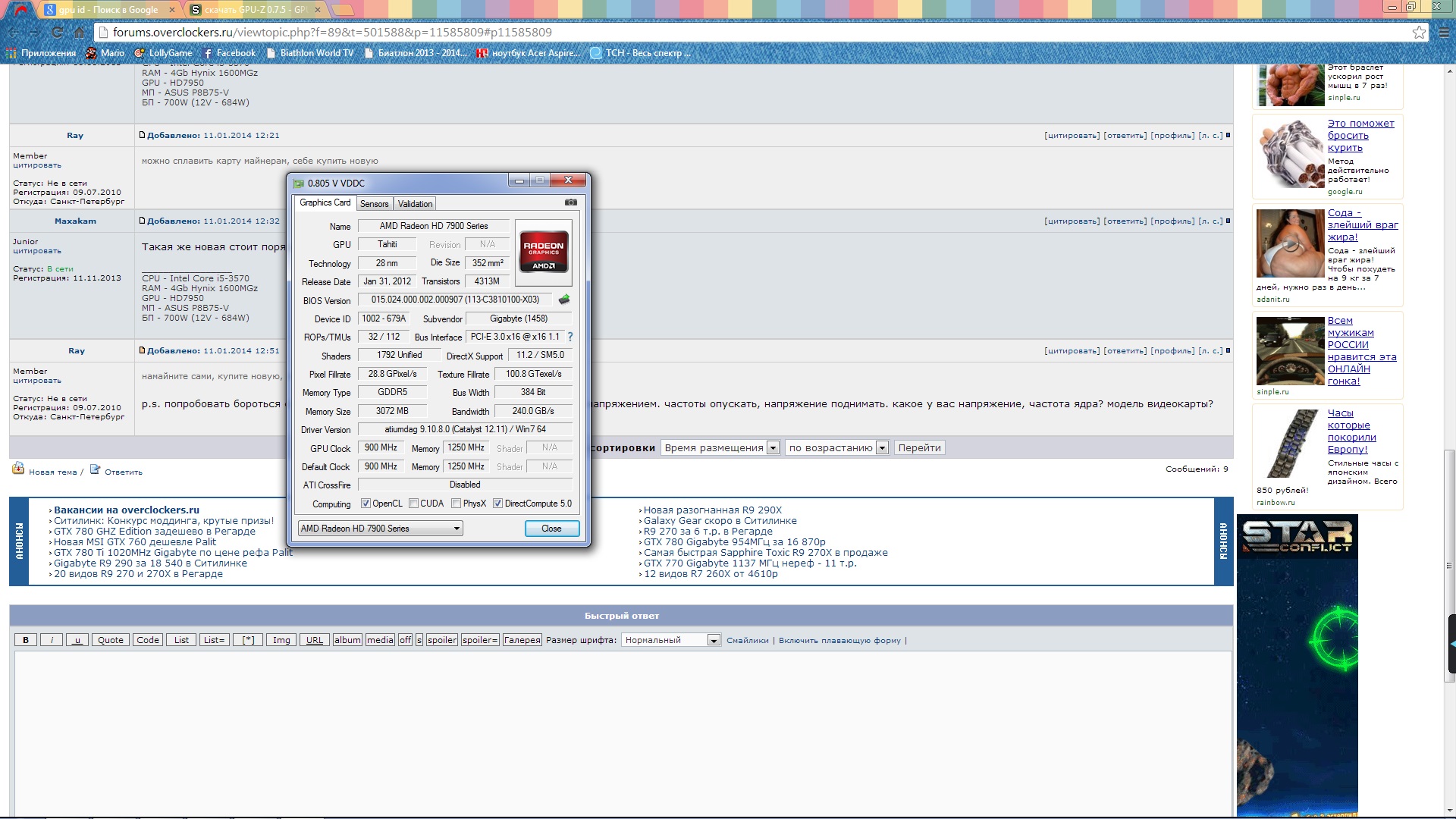
Task: Open the Размер шрифта Нормальный dropdown
Action: coord(670,640)
